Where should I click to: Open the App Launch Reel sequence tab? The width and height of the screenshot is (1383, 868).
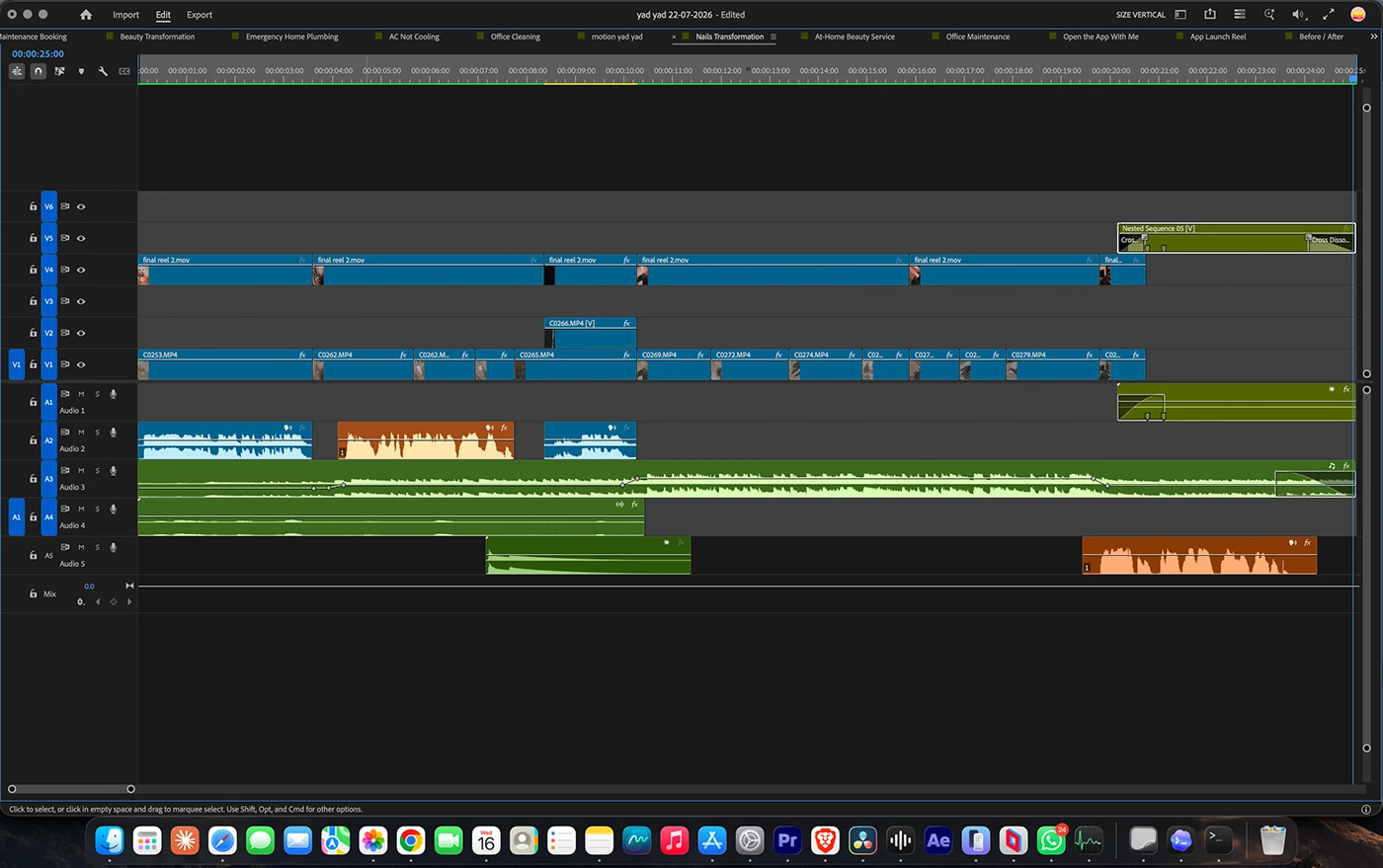coord(1217,37)
